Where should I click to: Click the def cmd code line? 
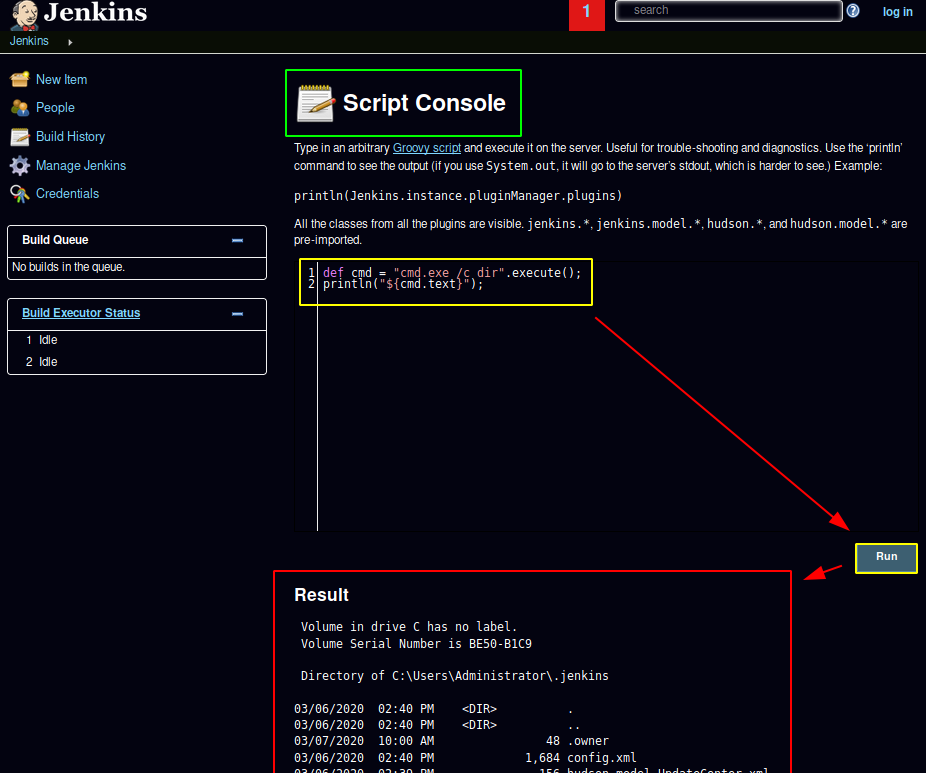(x=452, y=272)
